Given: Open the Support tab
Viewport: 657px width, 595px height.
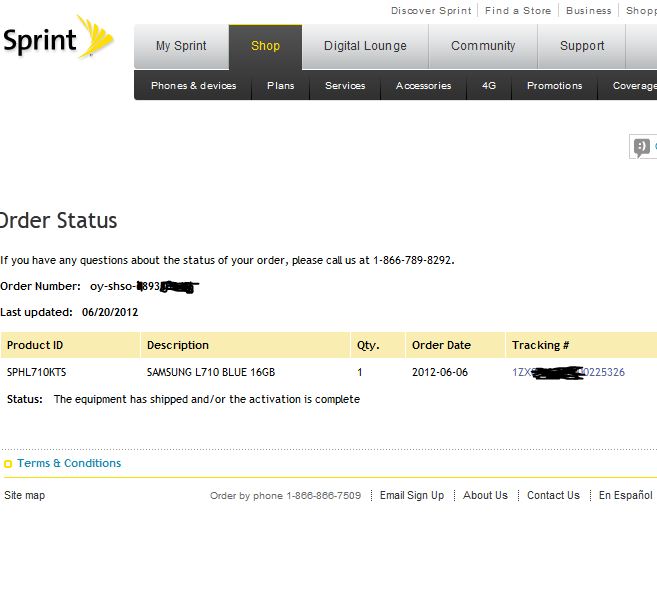Looking at the screenshot, I should pos(582,46).
